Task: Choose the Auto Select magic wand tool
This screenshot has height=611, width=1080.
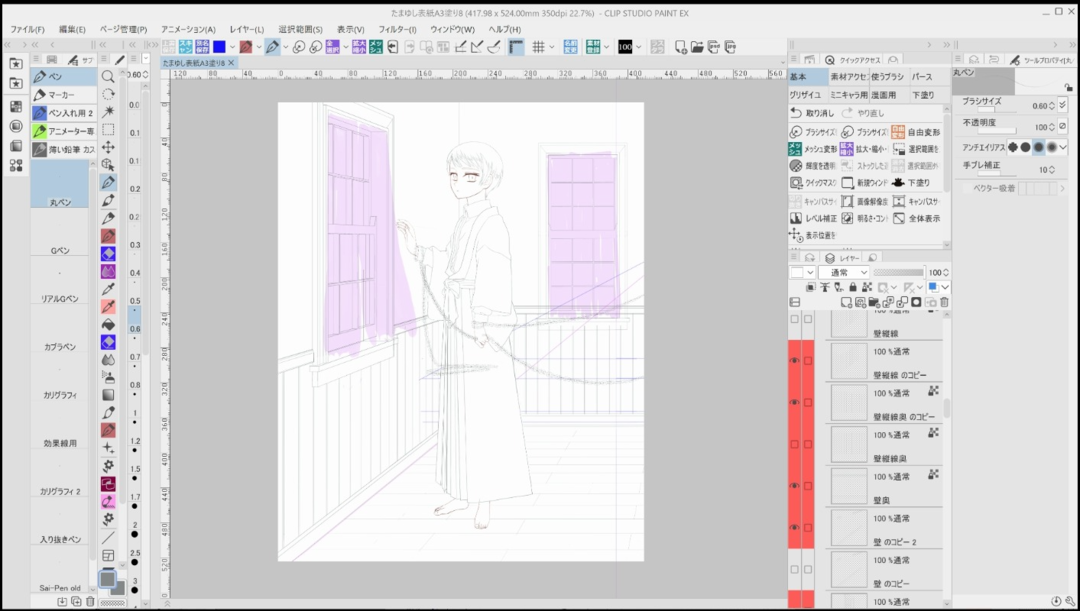Action: [108, 111]
